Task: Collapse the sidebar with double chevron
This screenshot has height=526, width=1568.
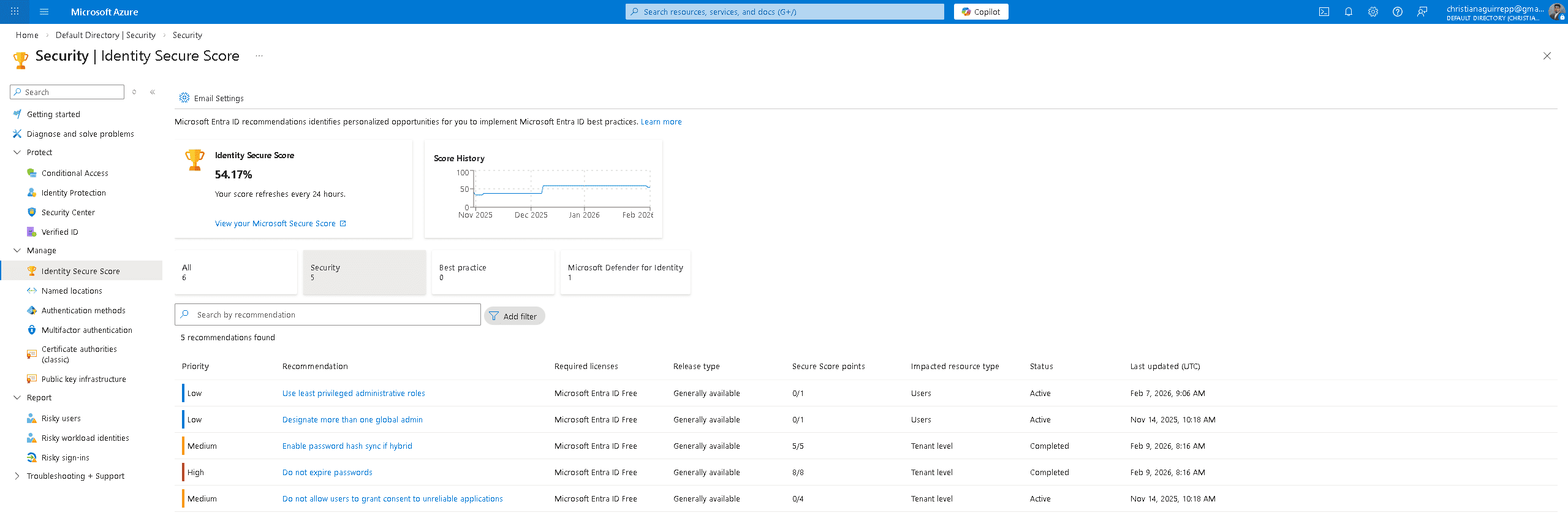Action: (x=153, y=92)
